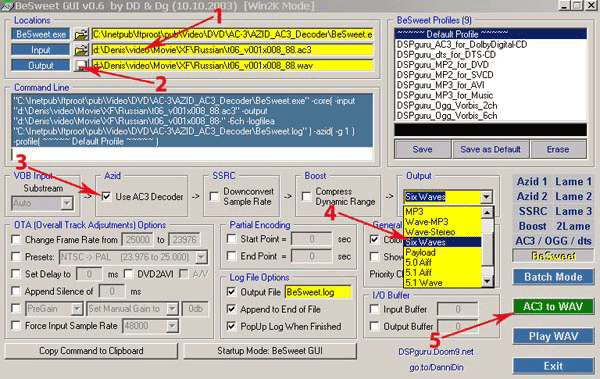Viewport: 600px width, 379px height.
Task: Enable Compress Dynamic Range checkbox
Action: pyautogui.click(x=306, y=197)
